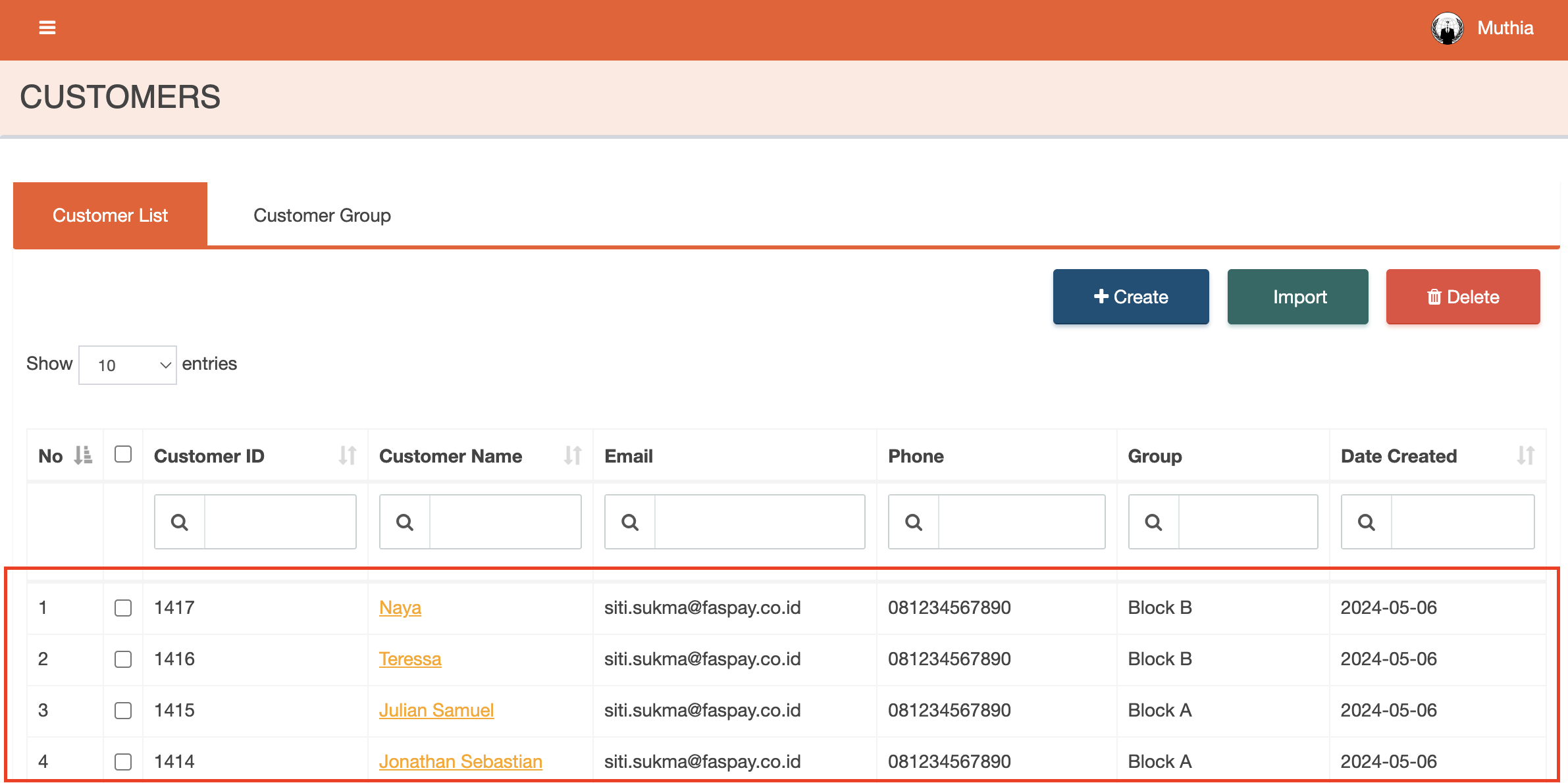Sort by No column icon
The height and width of the screenshot is (783, 1568).
pos(83,455)
